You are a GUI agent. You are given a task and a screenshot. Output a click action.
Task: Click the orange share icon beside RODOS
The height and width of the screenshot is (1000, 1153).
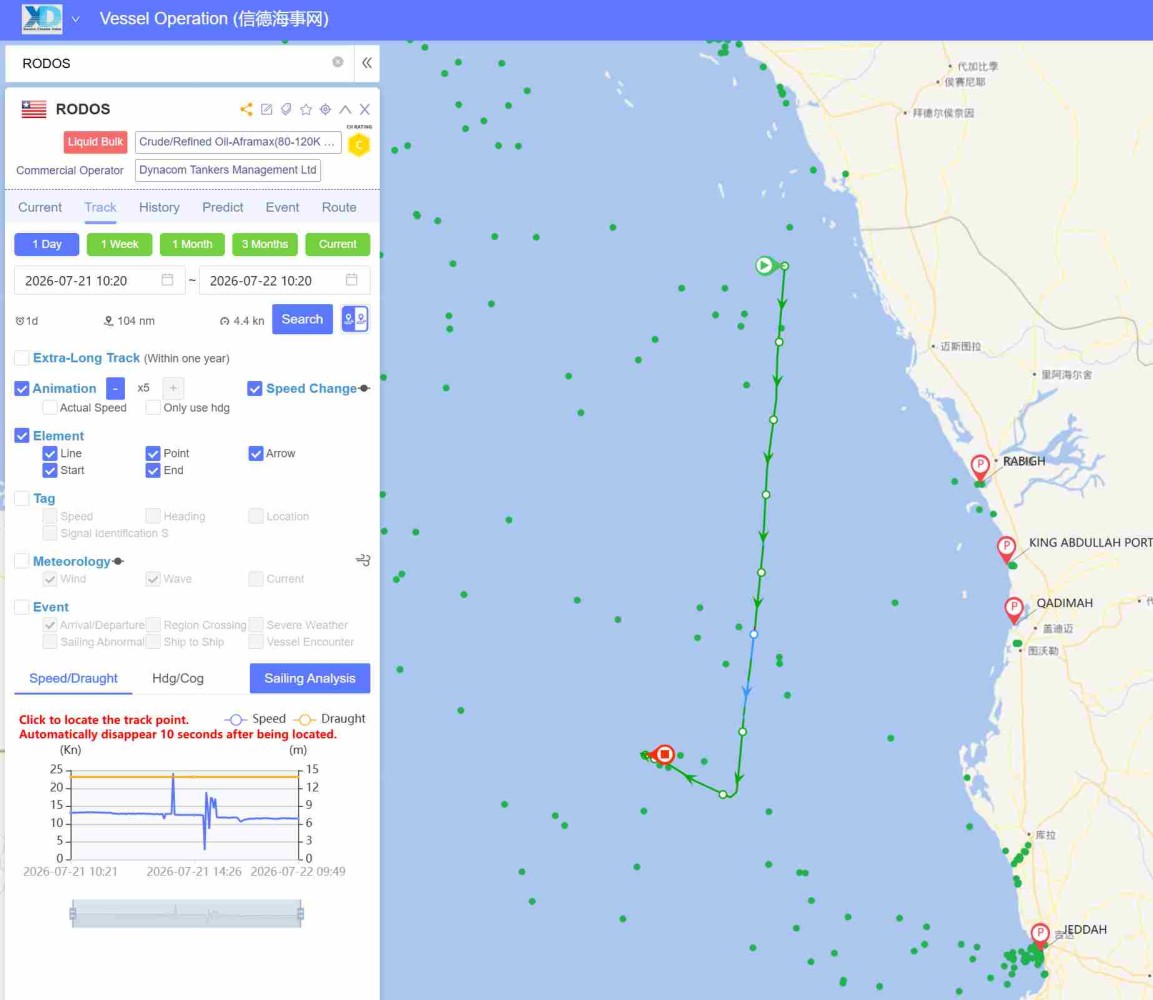[x=246, y=110]
